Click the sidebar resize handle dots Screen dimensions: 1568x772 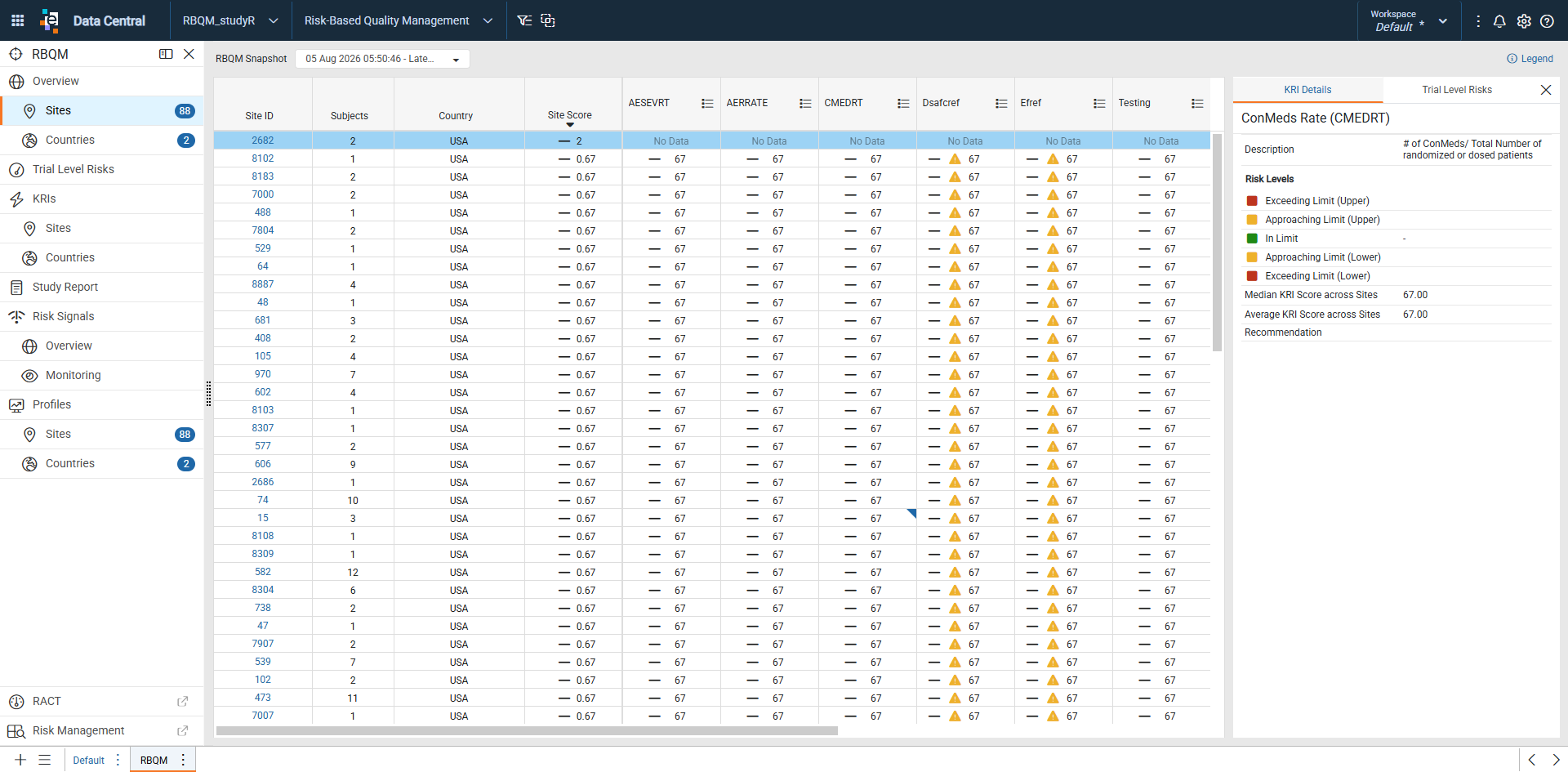pyautogui.click(x=208, y=394)
